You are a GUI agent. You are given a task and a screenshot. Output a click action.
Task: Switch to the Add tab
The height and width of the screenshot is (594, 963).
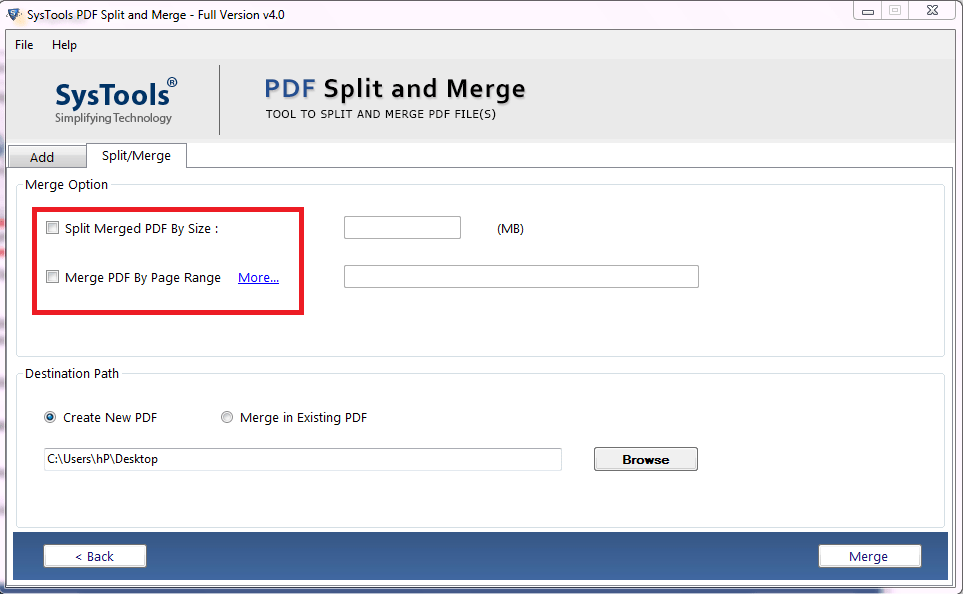pos(46,157)
